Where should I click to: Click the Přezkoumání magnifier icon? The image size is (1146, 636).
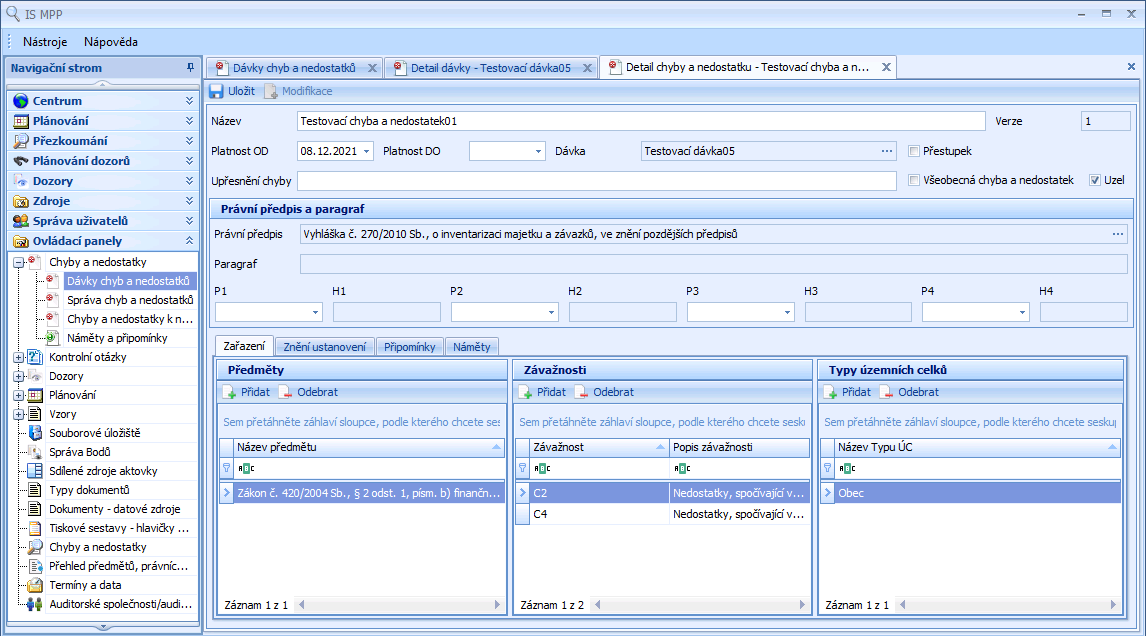tap(20, 141)
